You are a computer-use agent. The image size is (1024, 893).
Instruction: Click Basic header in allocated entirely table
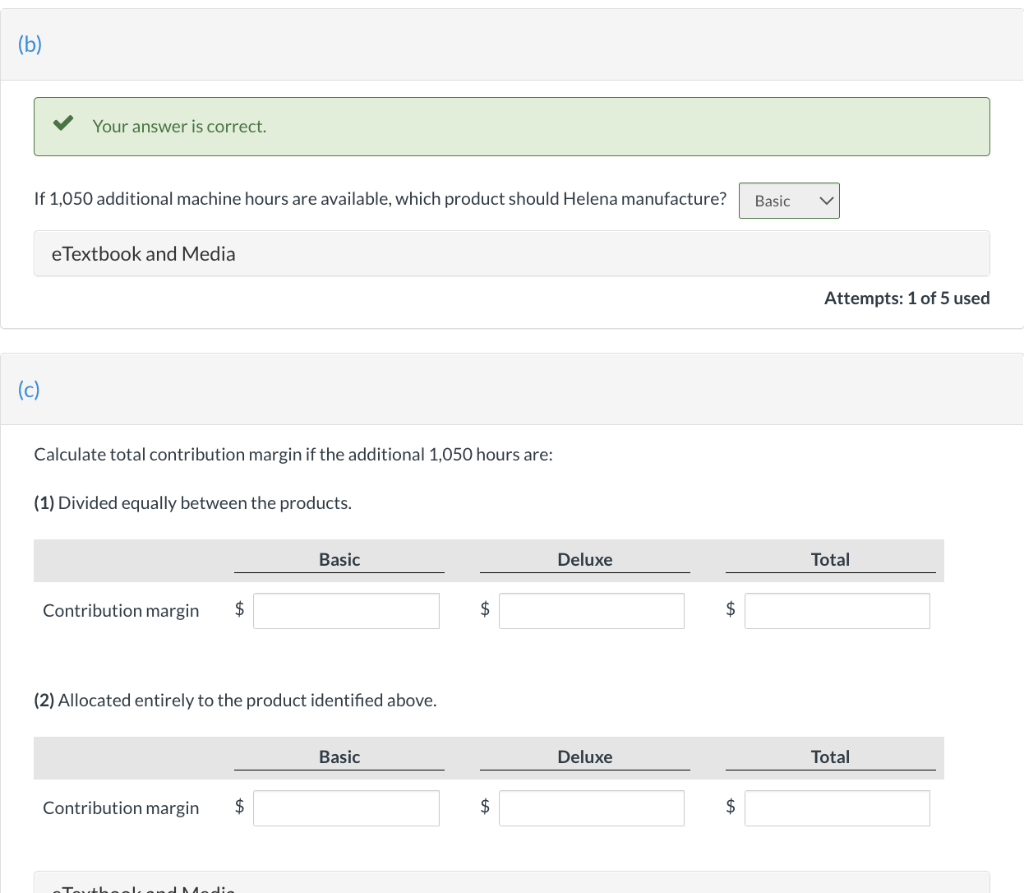(339, 757)
